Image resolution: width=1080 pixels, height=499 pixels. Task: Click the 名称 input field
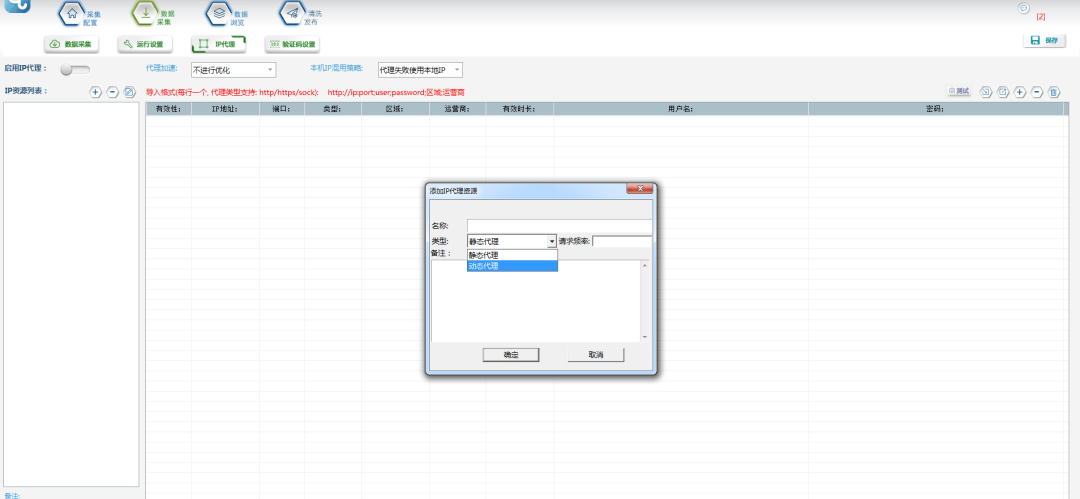click(x=559, y=226)
